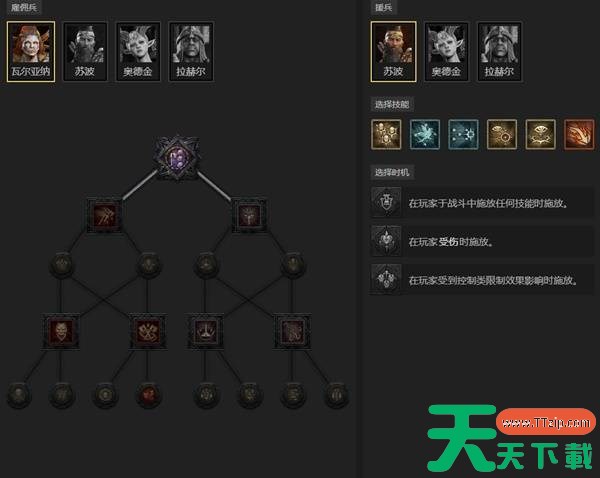Viewport: 600px width, 478px height.
Task: Select the 瓦尔亚纳 mercenary portrait
Action: (31, 51)
